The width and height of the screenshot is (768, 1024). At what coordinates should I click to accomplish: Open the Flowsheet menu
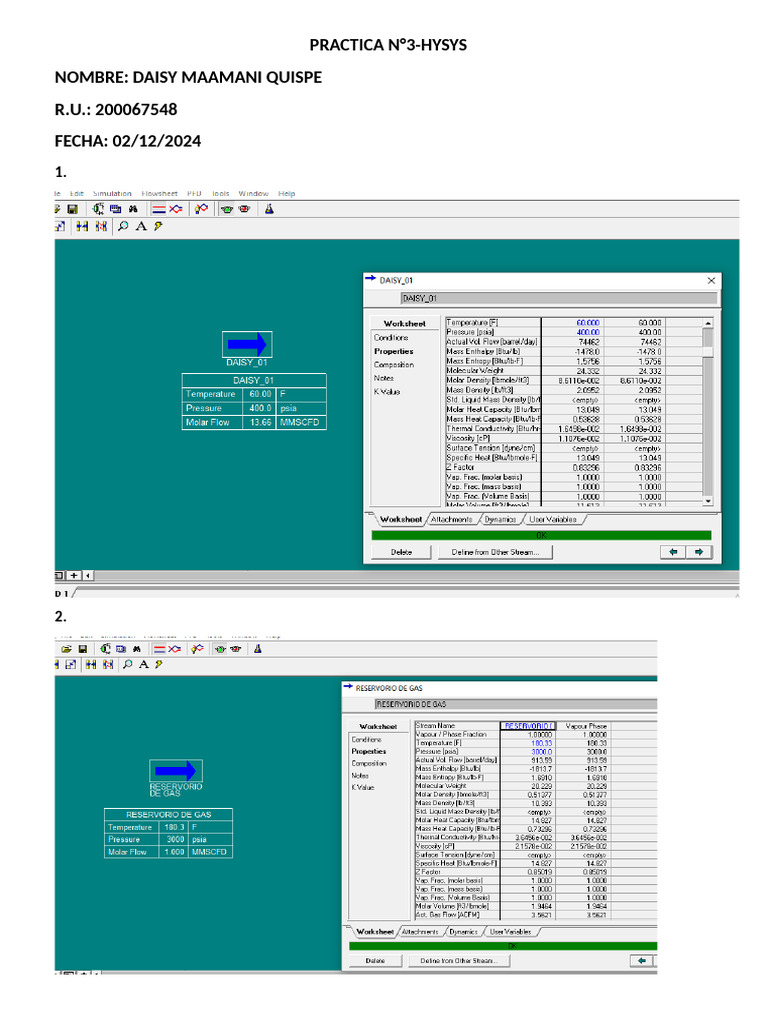point(159,193)
